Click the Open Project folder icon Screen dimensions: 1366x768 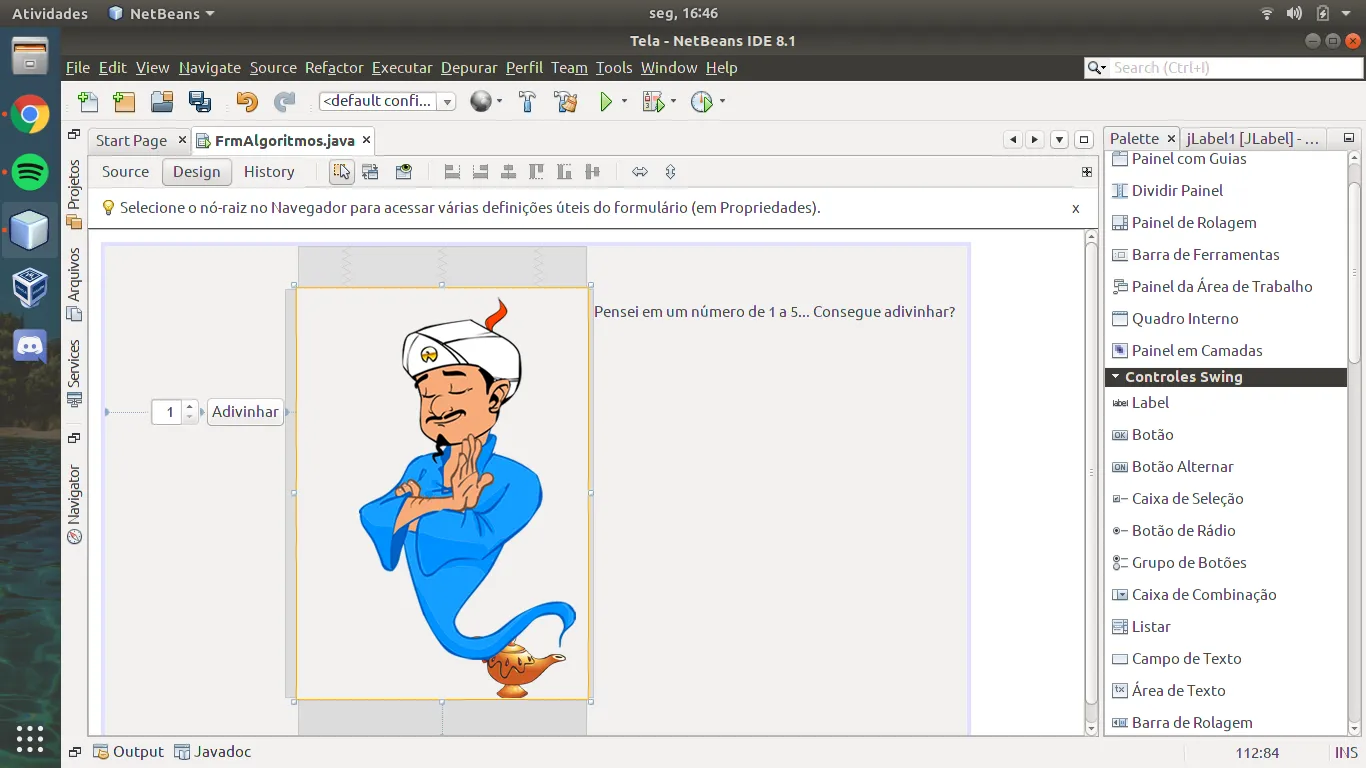pos(162,101)
